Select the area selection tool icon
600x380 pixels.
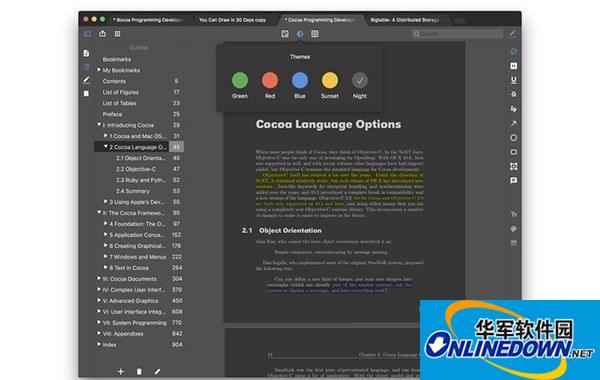514,166
